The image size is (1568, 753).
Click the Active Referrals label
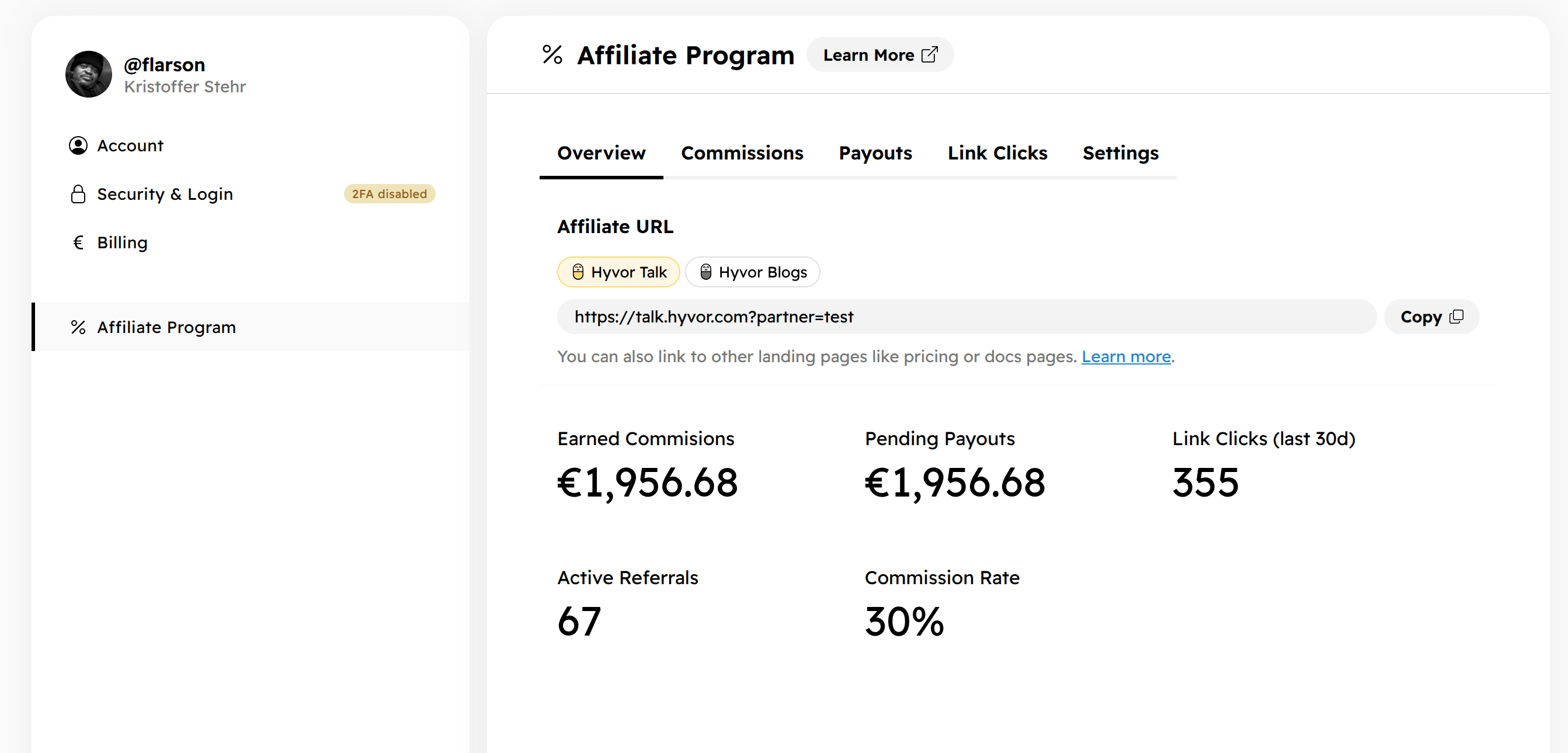628,578
